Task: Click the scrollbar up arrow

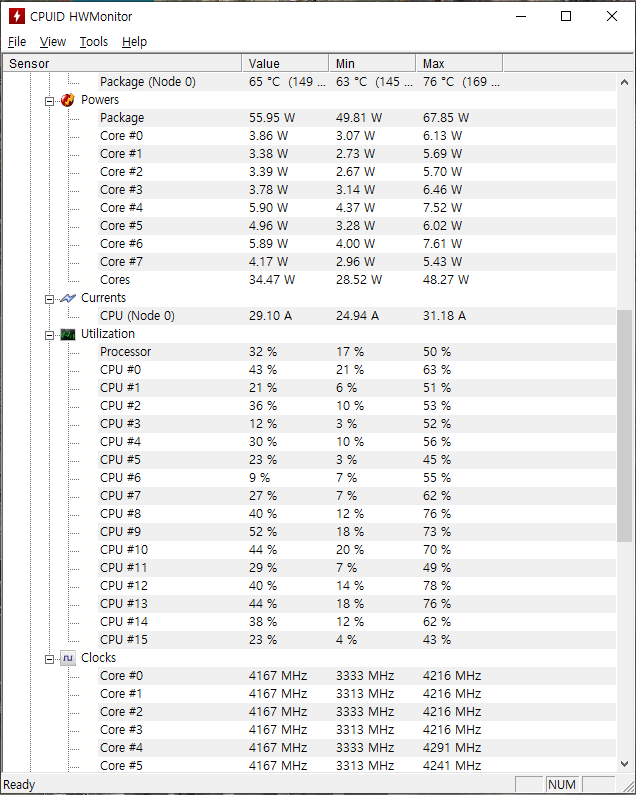Action: (624, 82)
